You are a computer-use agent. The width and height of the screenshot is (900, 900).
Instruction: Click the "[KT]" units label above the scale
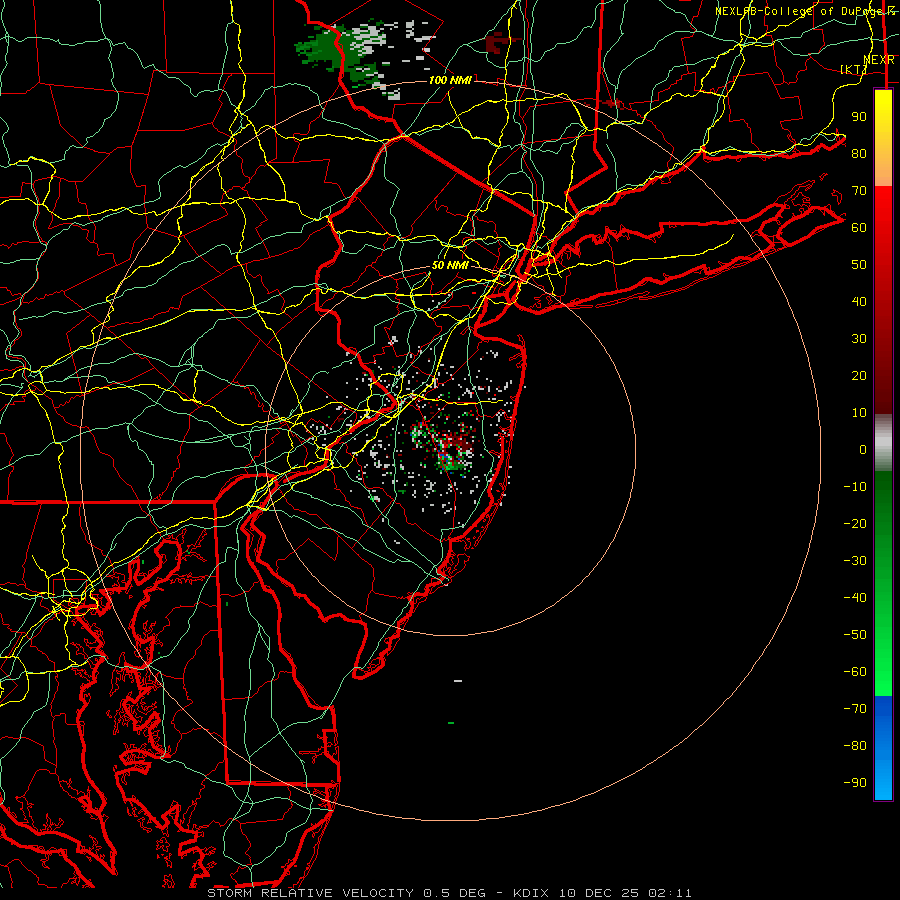tap(854, 69)
